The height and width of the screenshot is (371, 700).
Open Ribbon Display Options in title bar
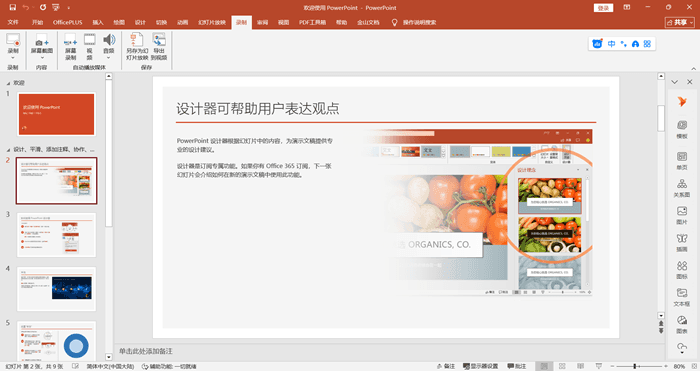(627, 8)
